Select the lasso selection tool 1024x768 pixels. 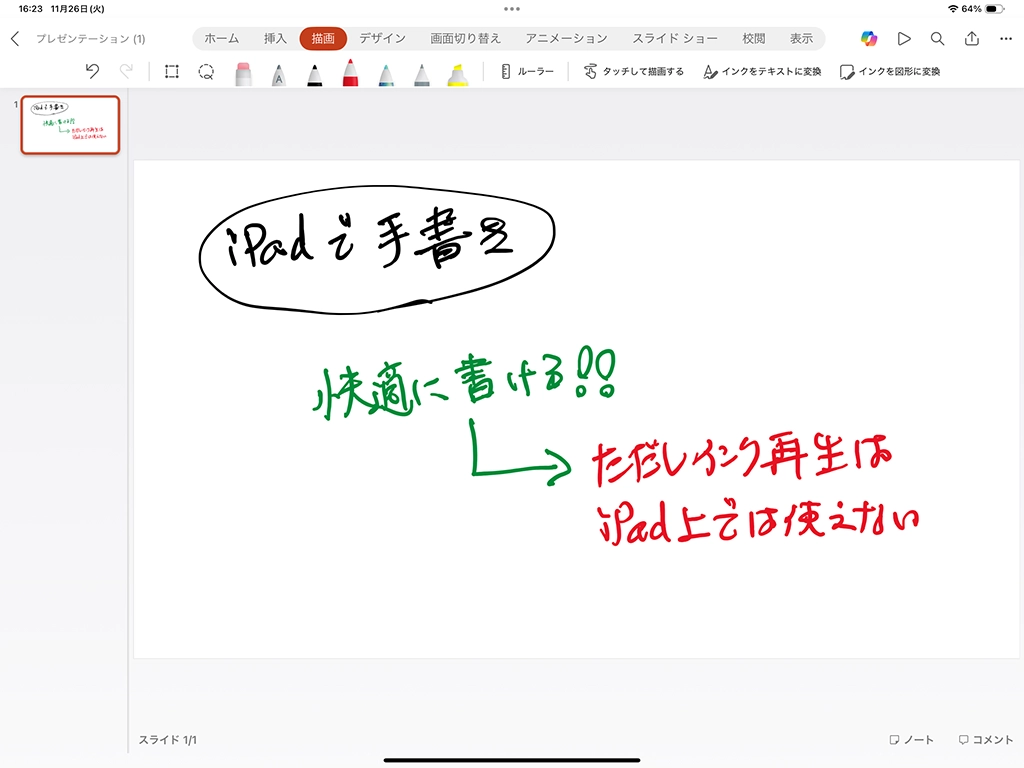point(206,71)
